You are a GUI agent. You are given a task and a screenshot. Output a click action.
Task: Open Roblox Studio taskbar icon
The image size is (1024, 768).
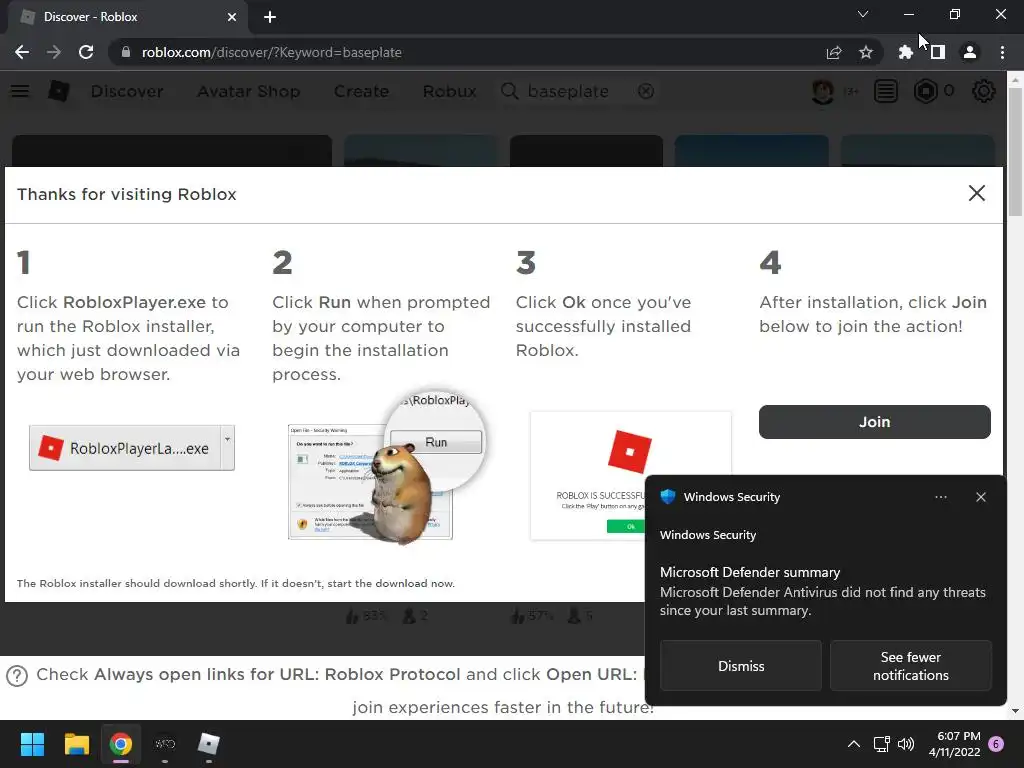click(x=208, y=744)
